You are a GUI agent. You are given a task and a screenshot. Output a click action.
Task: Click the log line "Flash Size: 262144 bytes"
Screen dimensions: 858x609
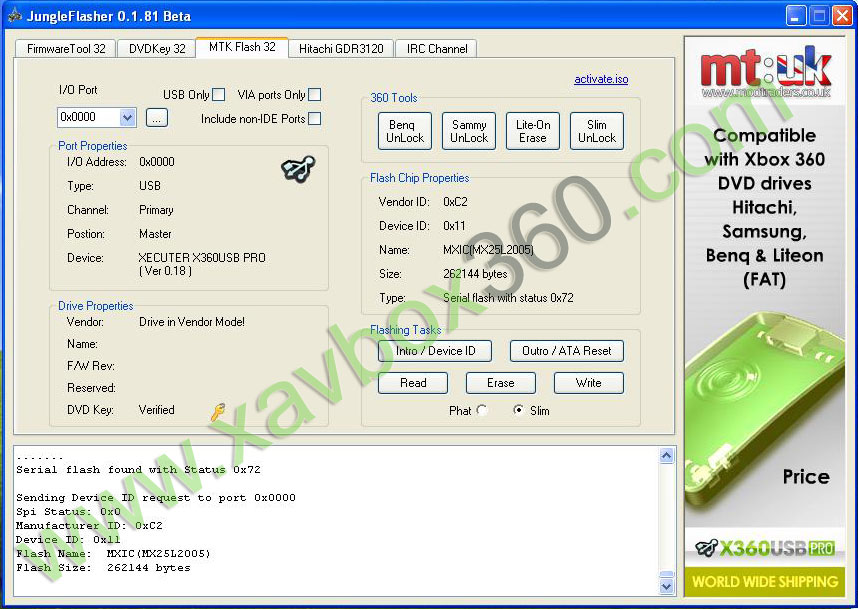click(x=103, y=568)
